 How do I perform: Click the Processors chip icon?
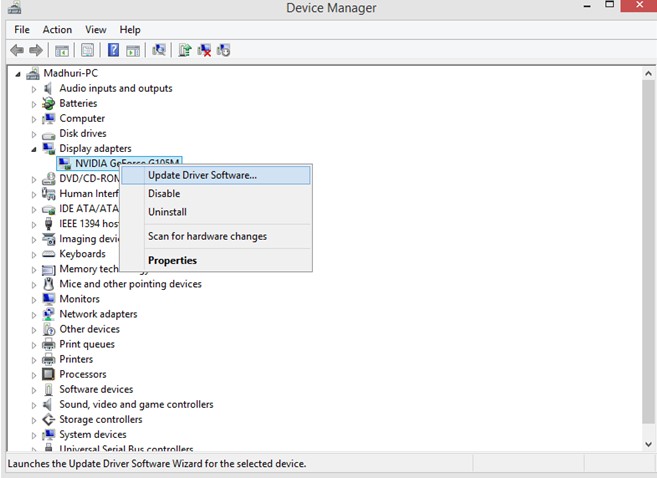[x=49, y=374]
